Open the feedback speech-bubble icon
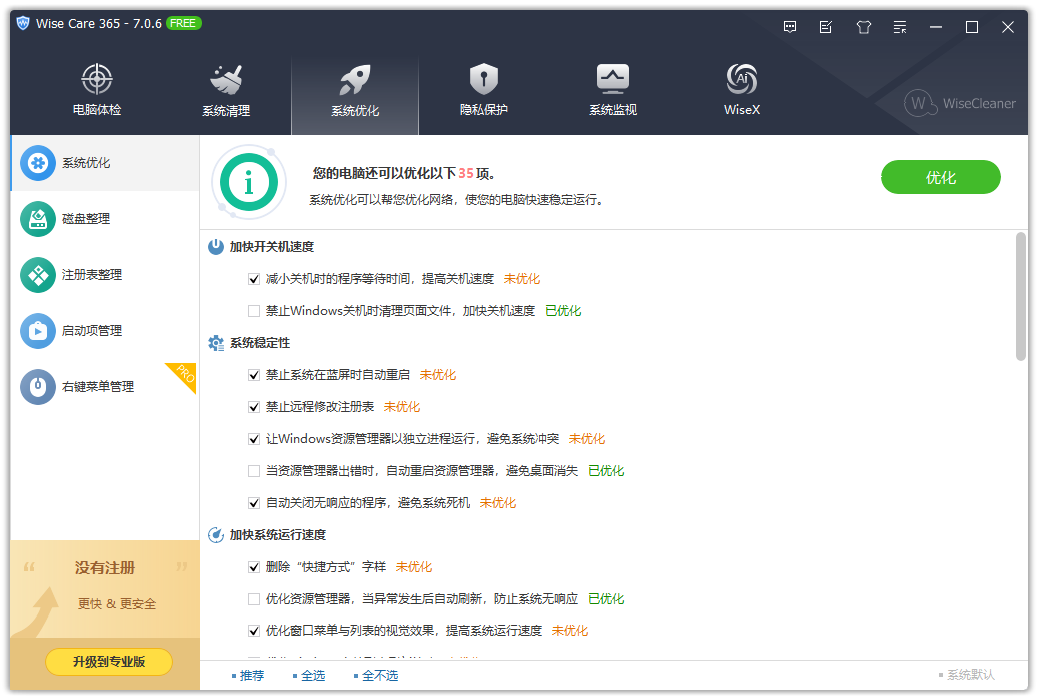The image size is (1038, 700). (x=789, y=27)
